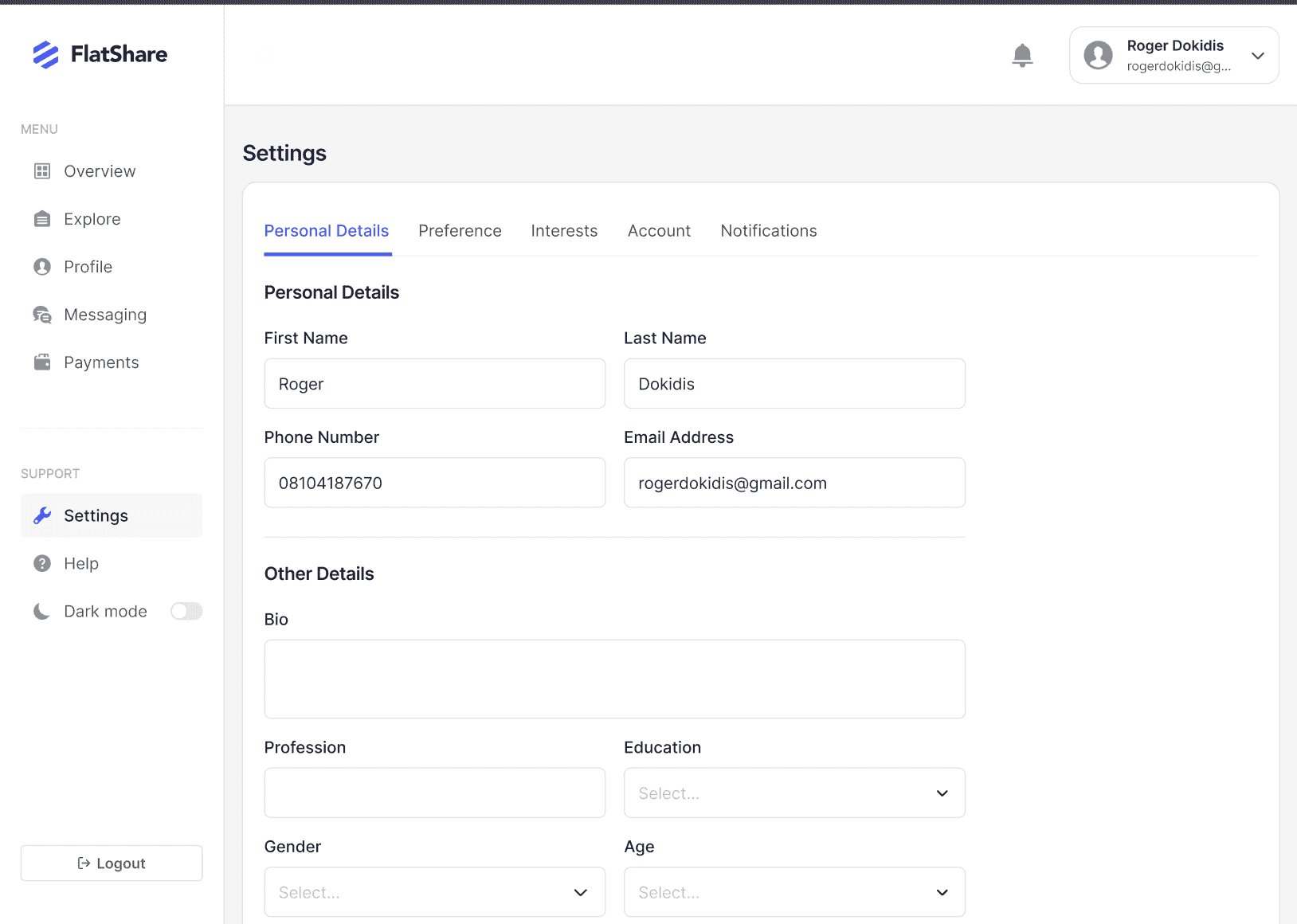The height and width of the screenshot is (924, 1297).
Task: Open Payments from the sidebar
Action: pyautogui.click(x=112, y=362)
